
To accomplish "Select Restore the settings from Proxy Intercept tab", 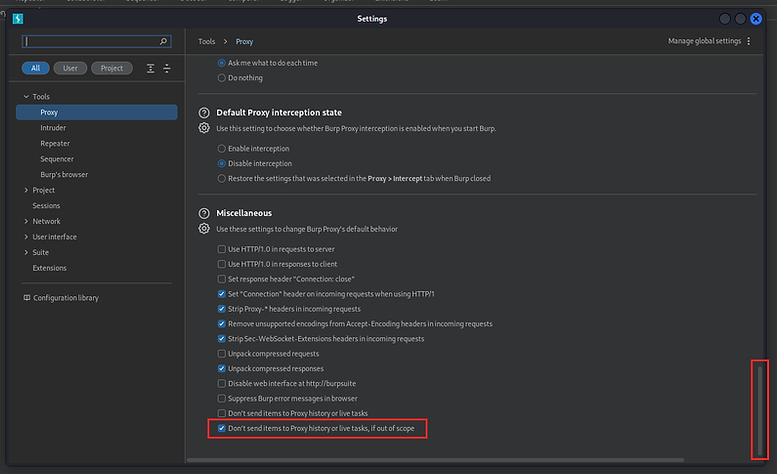I will [x=222, y=178].
